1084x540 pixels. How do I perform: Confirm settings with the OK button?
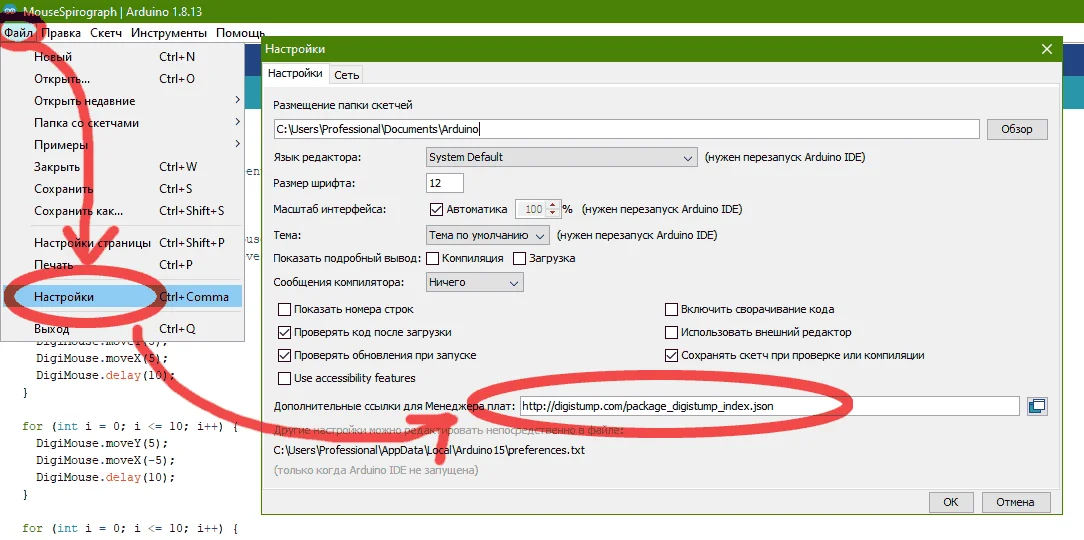[951, 502]
